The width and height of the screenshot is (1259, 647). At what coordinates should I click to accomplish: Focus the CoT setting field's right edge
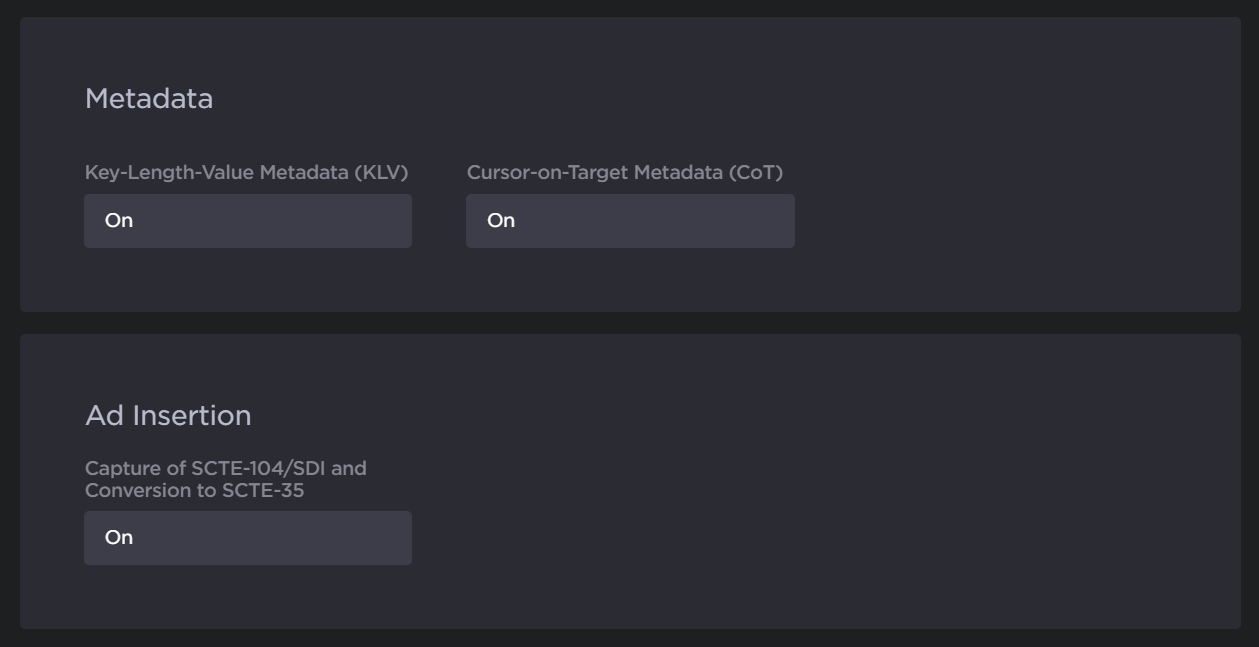click(783, 221)
